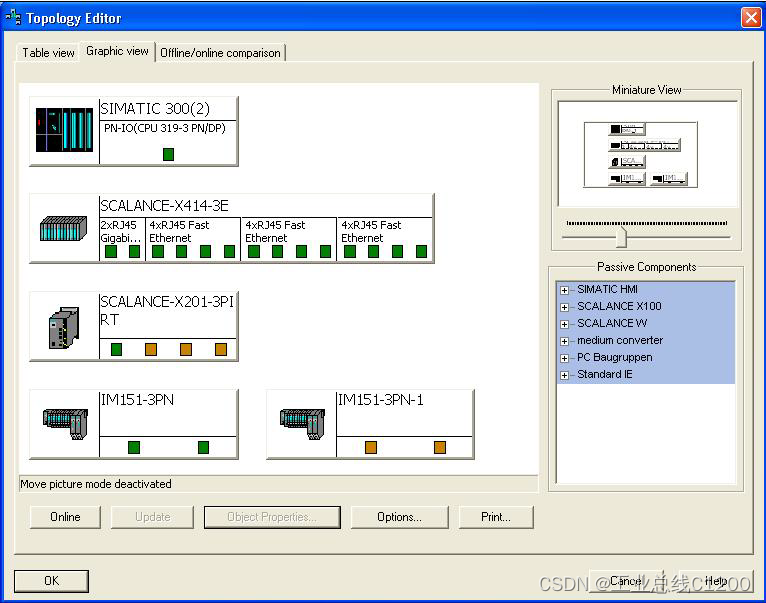Click last port of third 4xRJ45 Fast Ethernet

point(422,252)
